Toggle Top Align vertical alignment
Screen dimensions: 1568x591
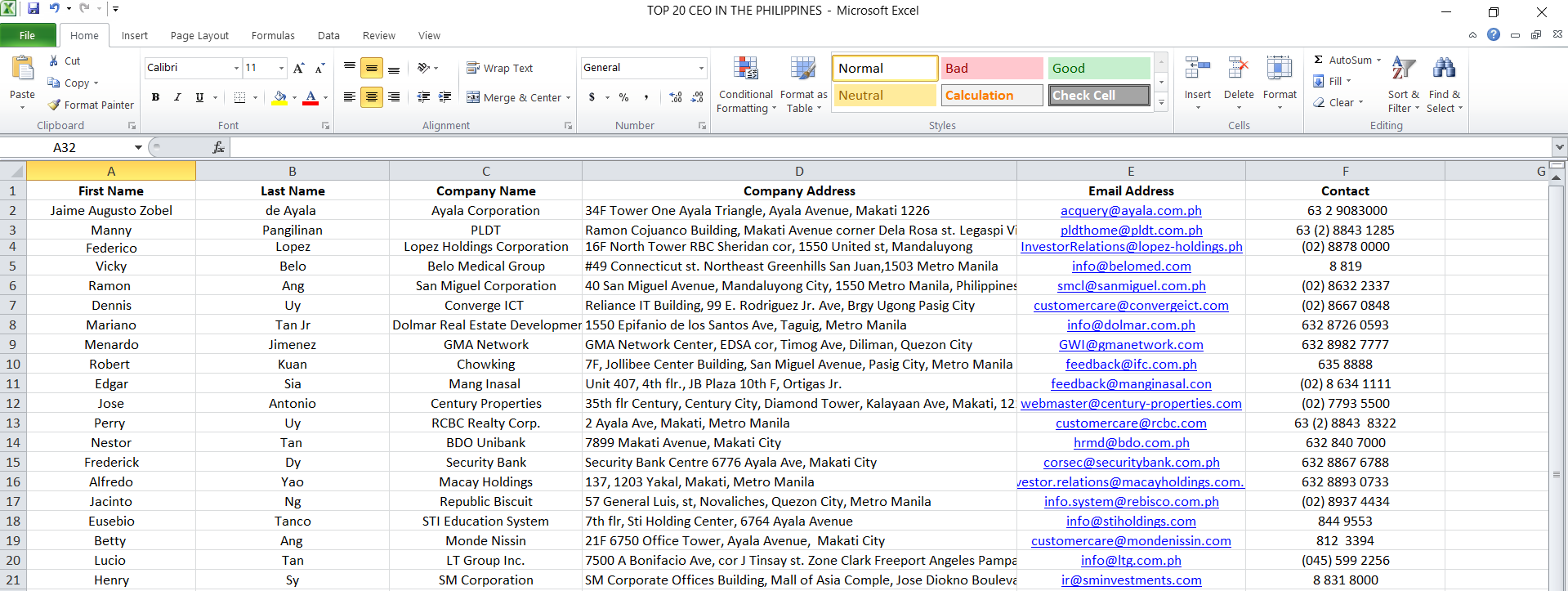[350, 68]
